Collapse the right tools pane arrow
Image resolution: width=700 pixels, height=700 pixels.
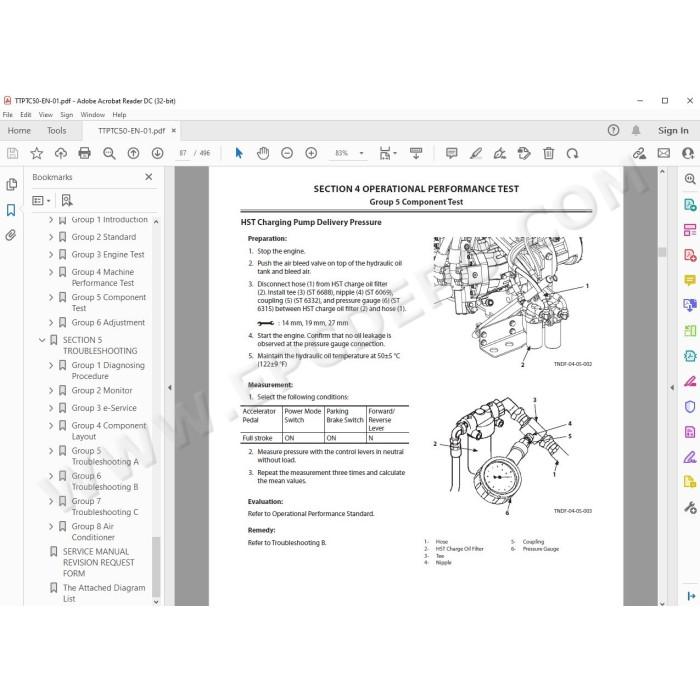point(672,388)
